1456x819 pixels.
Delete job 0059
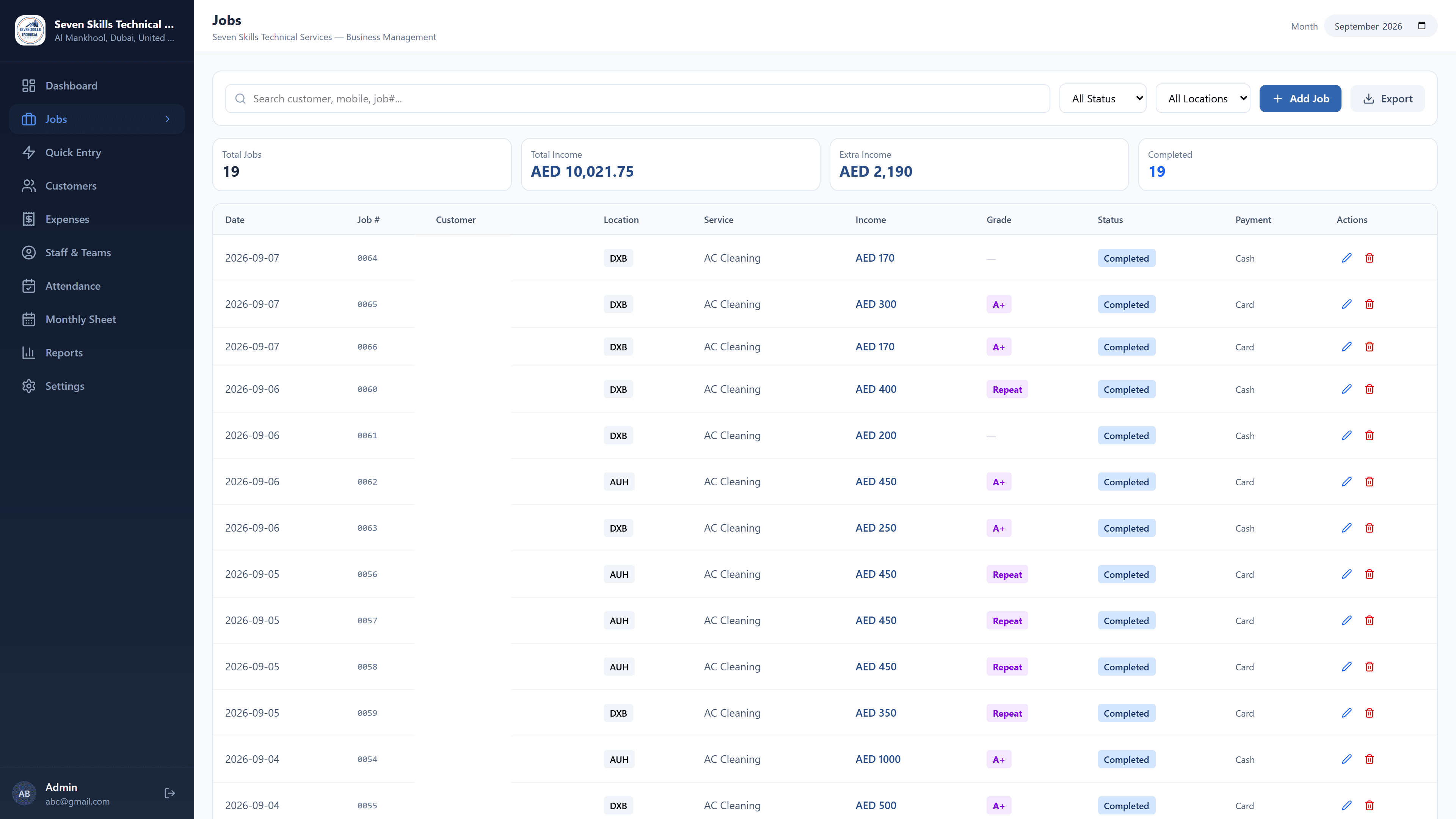(x=1370, y=713)
